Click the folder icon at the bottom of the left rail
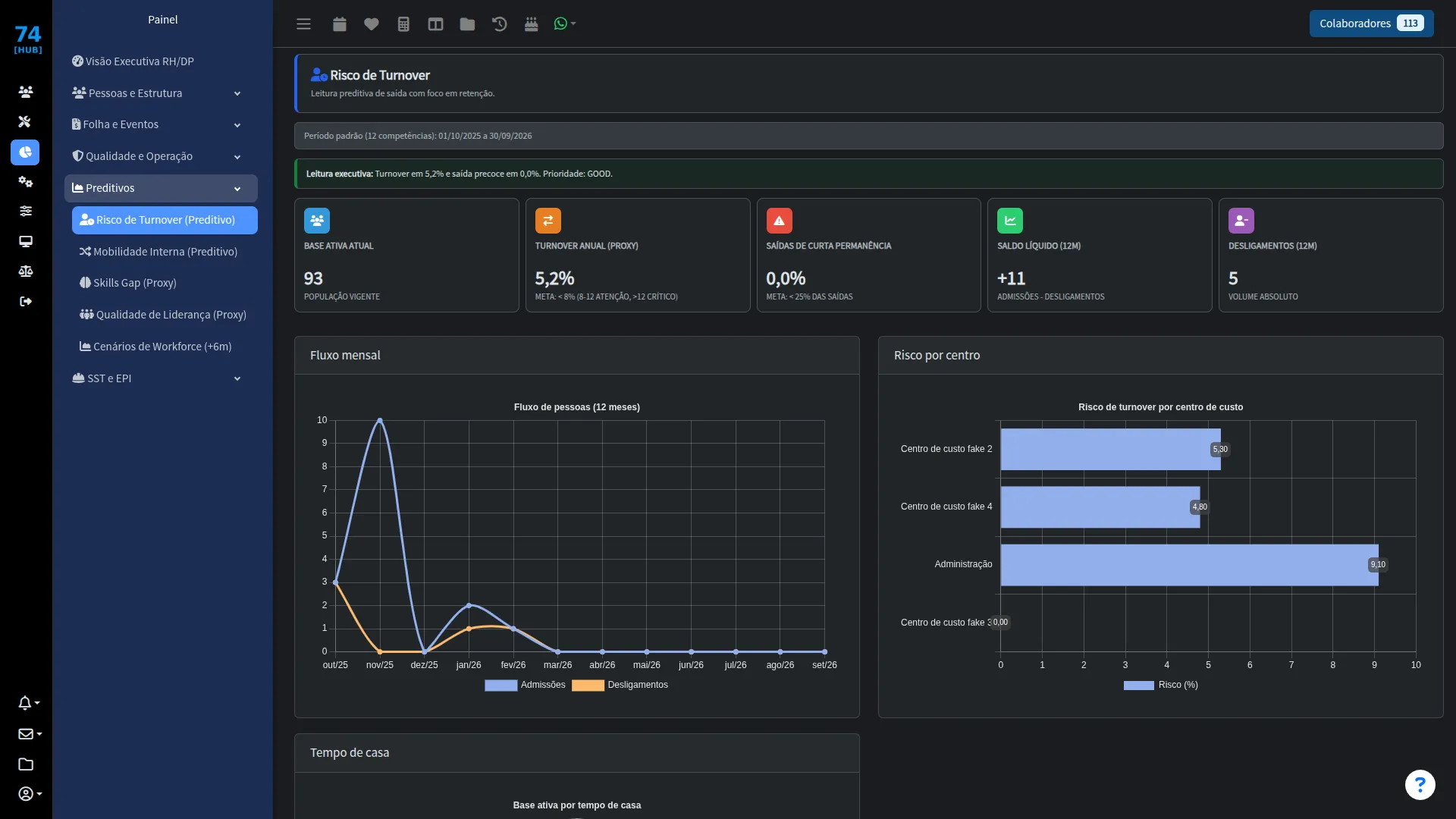1456x819 pixels. click(26, 764)
